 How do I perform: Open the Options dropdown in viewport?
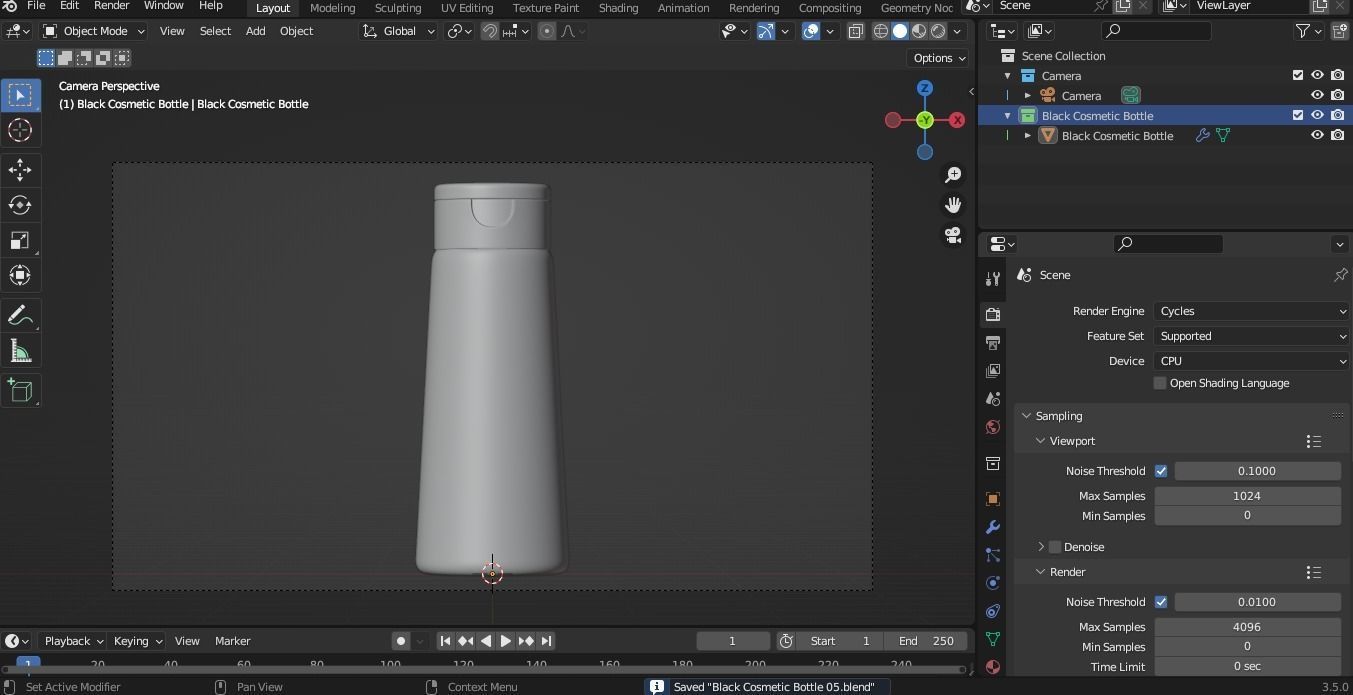[x=939, y=58]
